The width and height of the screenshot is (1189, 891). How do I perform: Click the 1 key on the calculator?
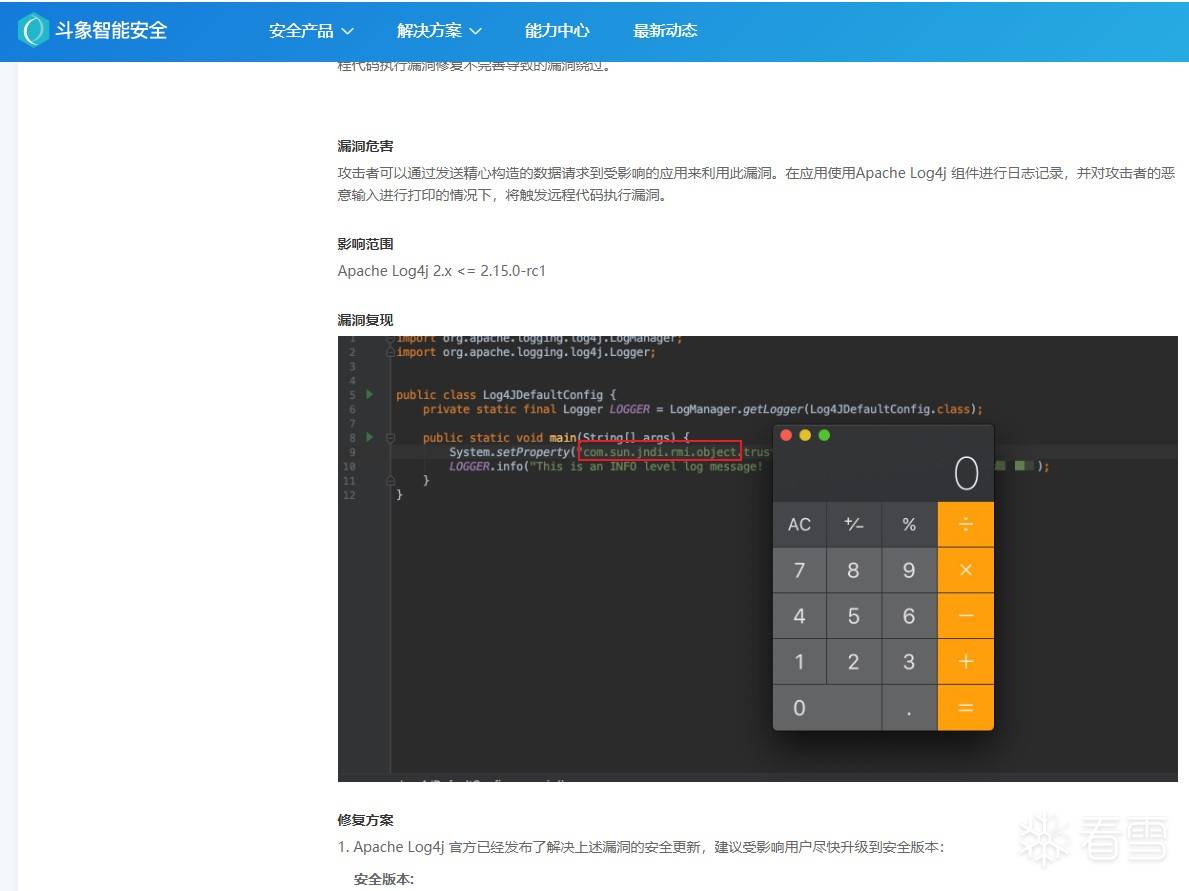[799, 662]
